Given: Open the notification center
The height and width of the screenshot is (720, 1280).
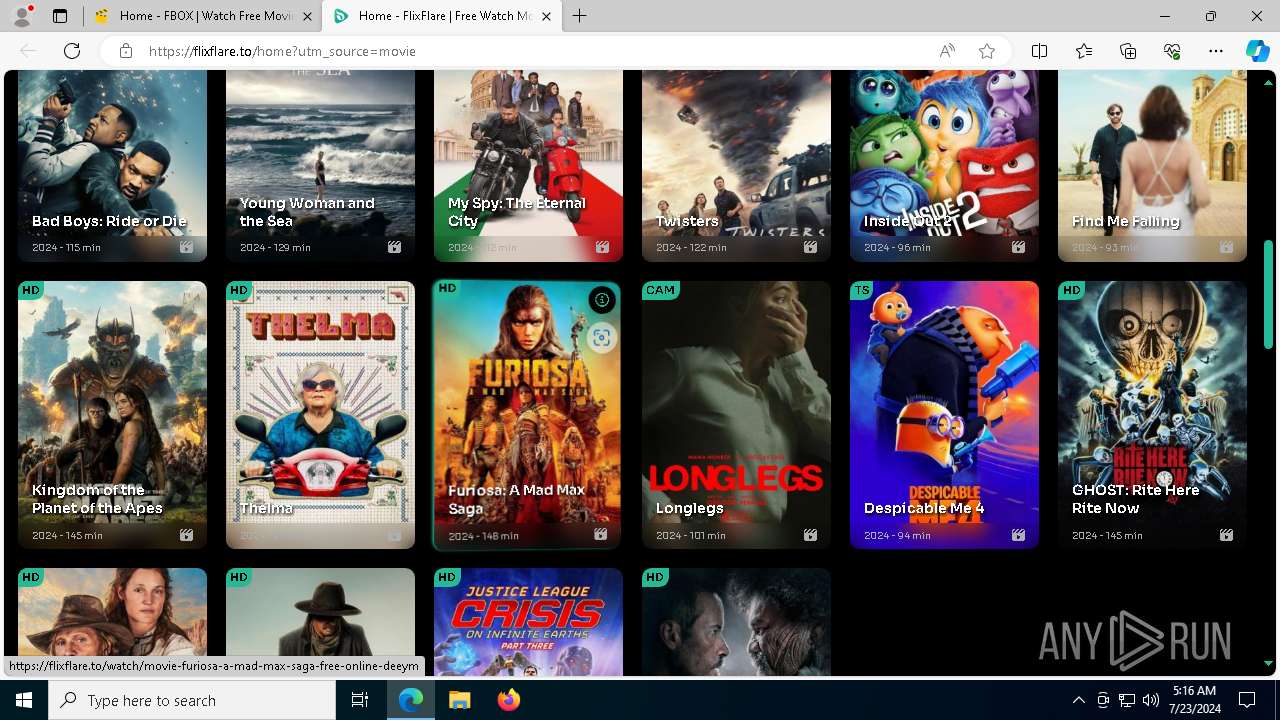Looking at the screenshot, I should coord(1247,700).
